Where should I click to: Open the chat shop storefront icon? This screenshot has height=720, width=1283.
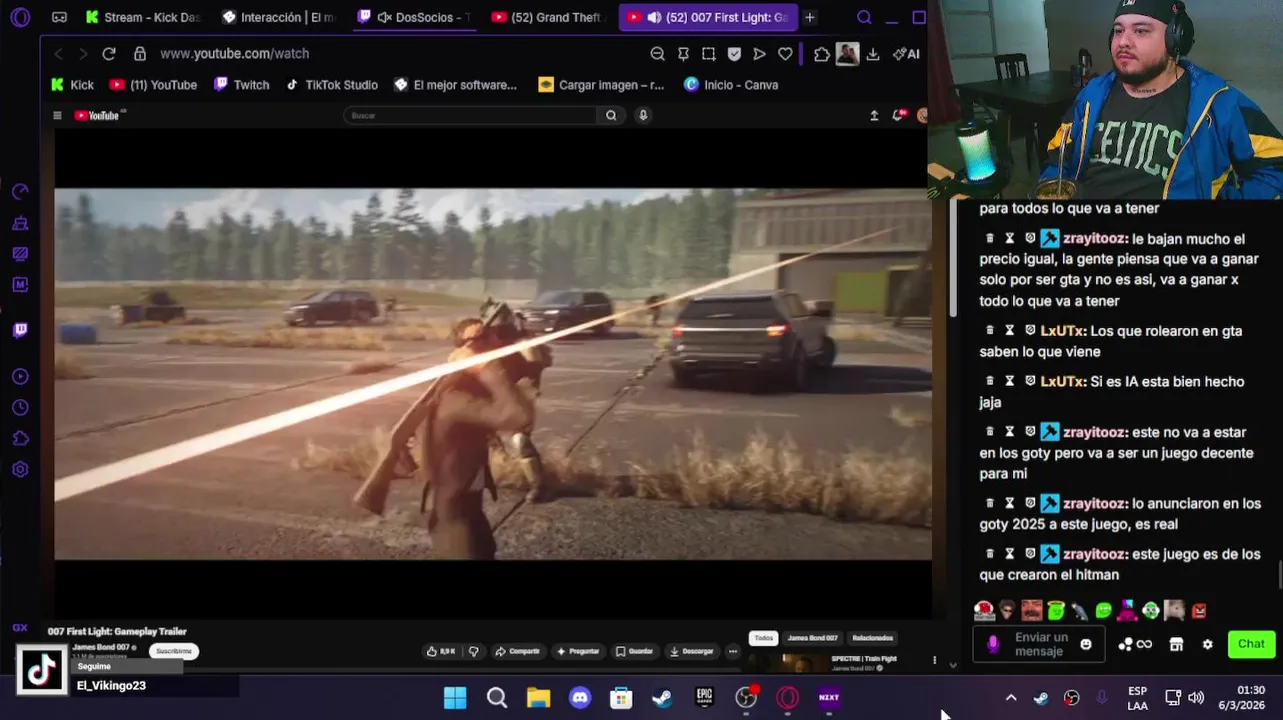tap(1176, 644)
